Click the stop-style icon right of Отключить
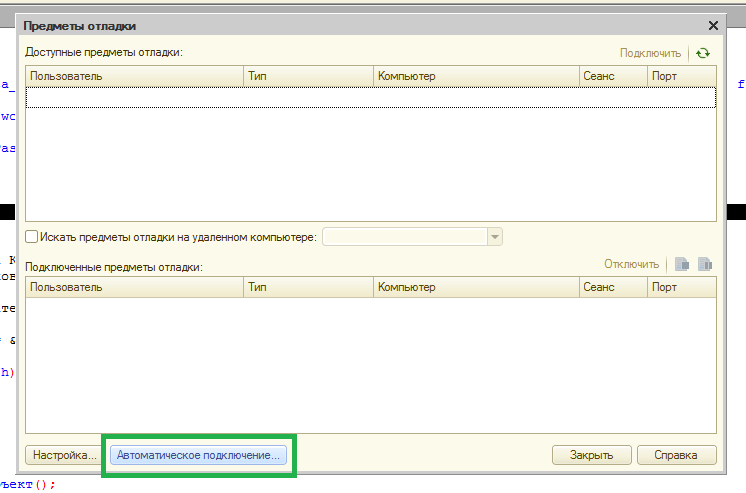746x493 pixels. 682,264
